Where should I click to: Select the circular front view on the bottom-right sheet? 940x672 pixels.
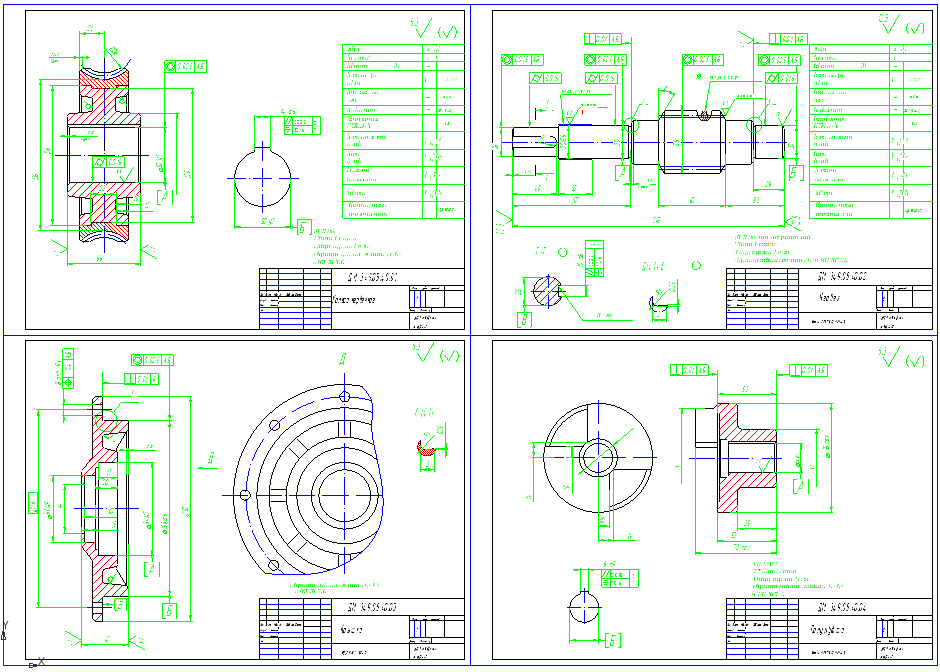point(598,457)
